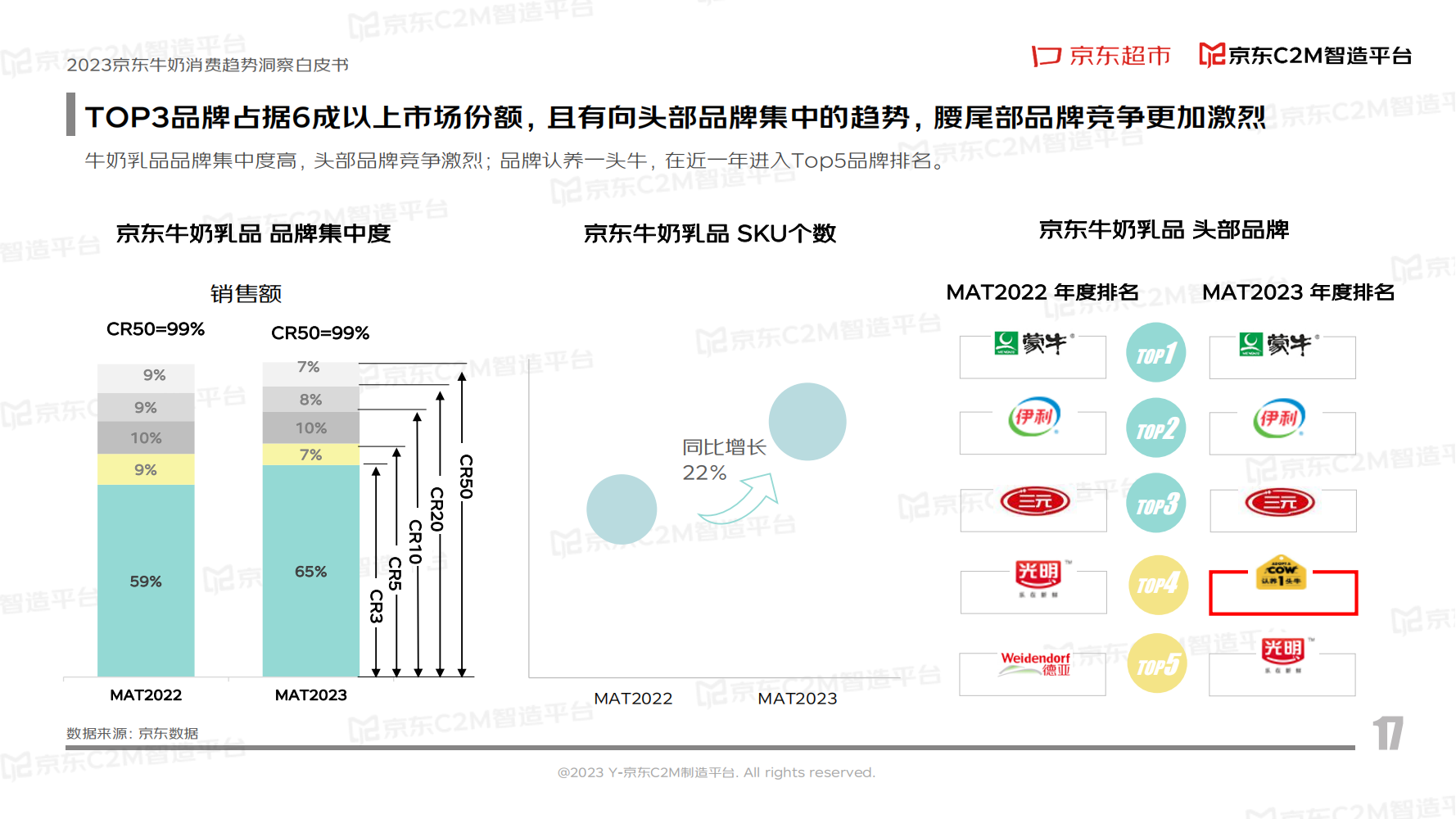Image resolution: width=1456 pixels, height=819 pixels.
Task: Click the top 7% segment of MAT2023 bar
Action: pyautogui.click(x=310, y=374)
